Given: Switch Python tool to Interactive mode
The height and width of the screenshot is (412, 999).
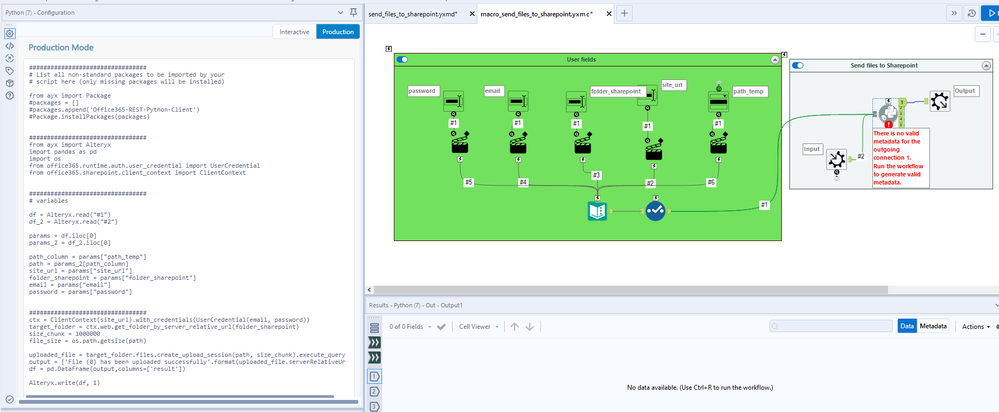Looking at the screenshot, I should (x=294, y=32).
